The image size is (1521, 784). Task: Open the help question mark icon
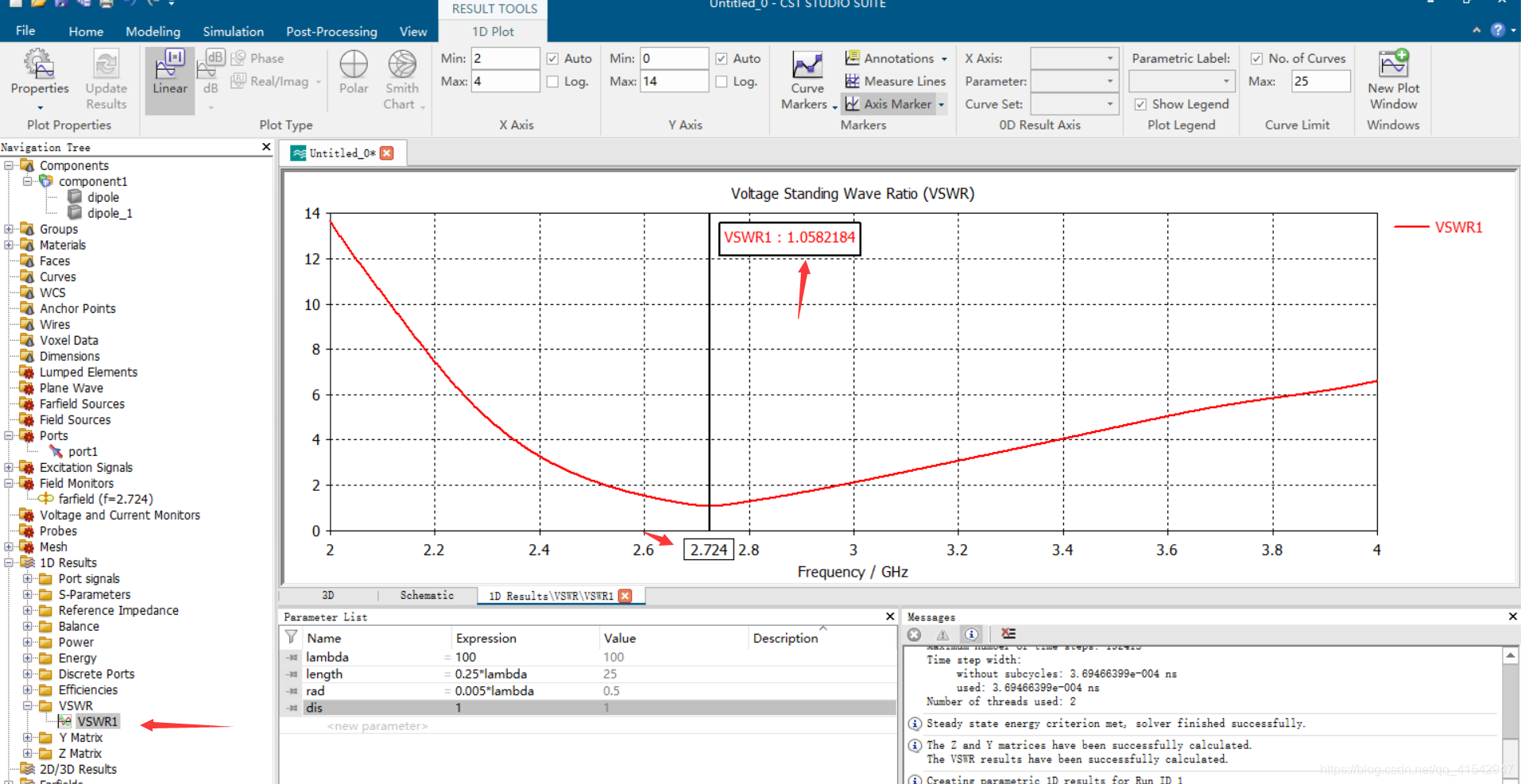point(1497,30)
